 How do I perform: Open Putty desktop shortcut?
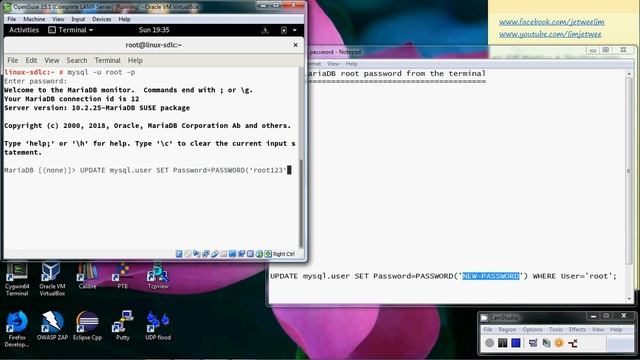pos(122,326)
